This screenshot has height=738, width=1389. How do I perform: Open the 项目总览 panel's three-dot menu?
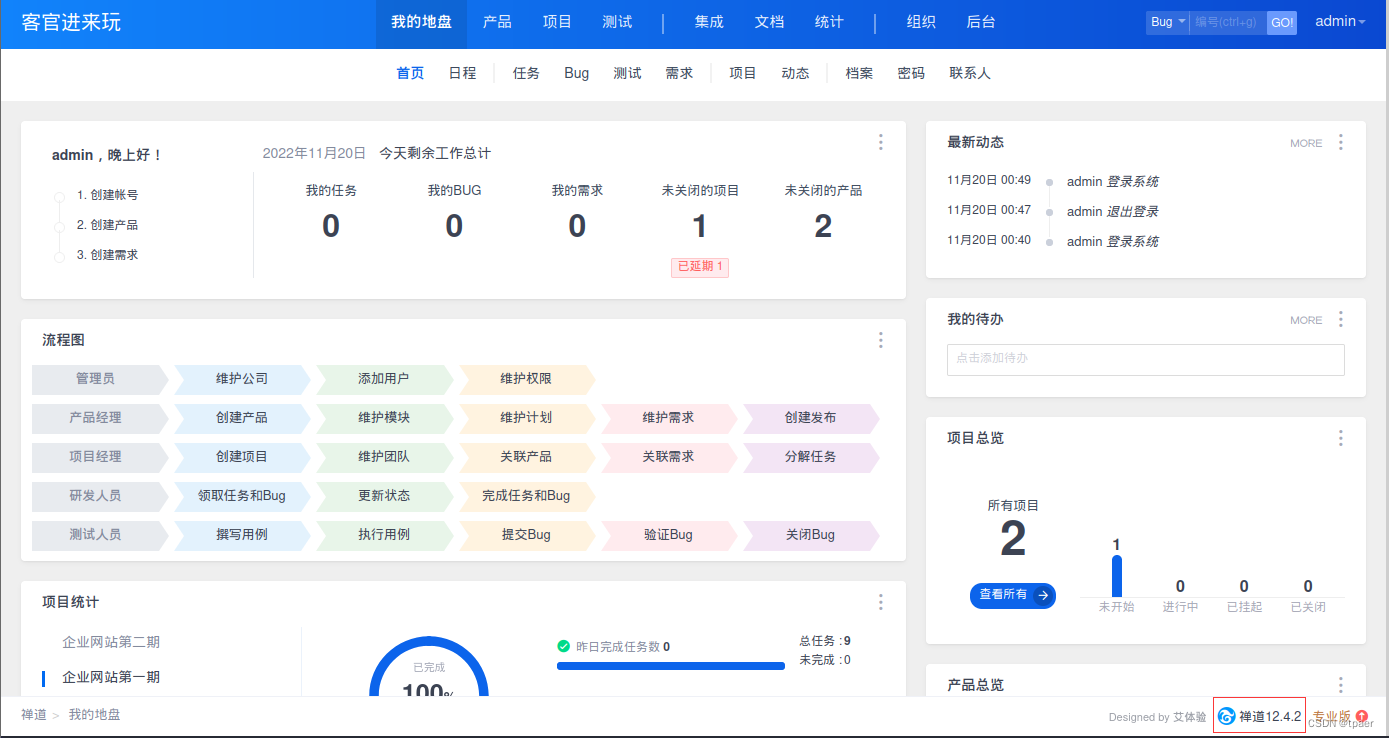tap(1341, 438)
